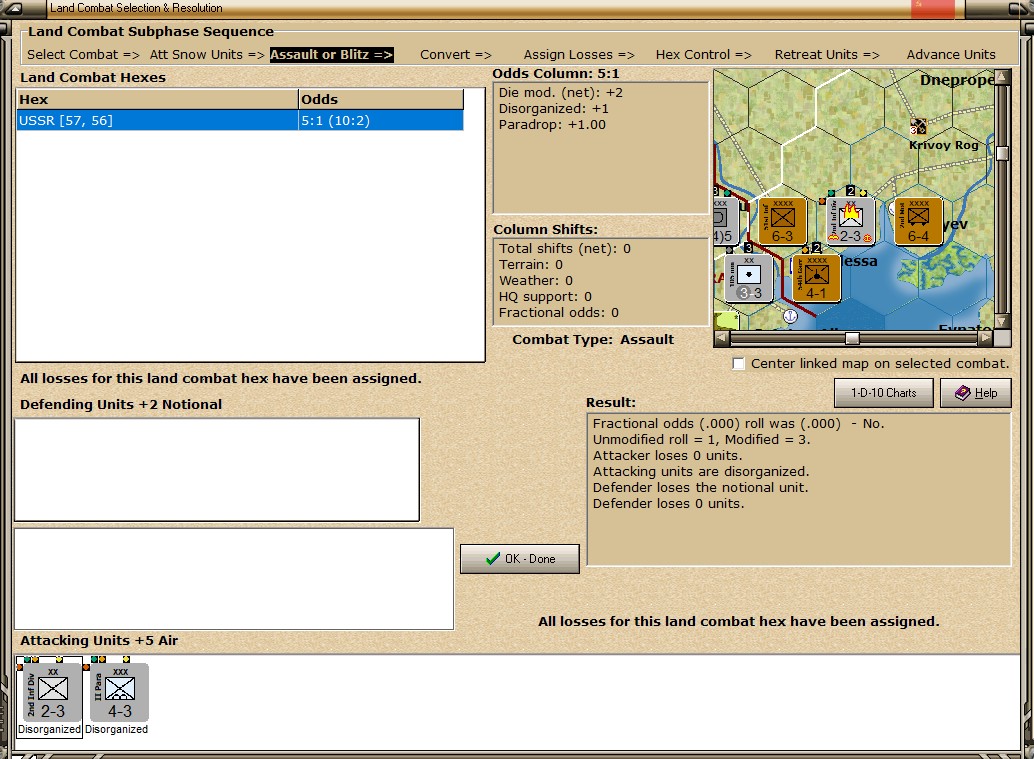Go to Select Combat subphase
The width and height of the screenshot is (1034, 759).
83,55
